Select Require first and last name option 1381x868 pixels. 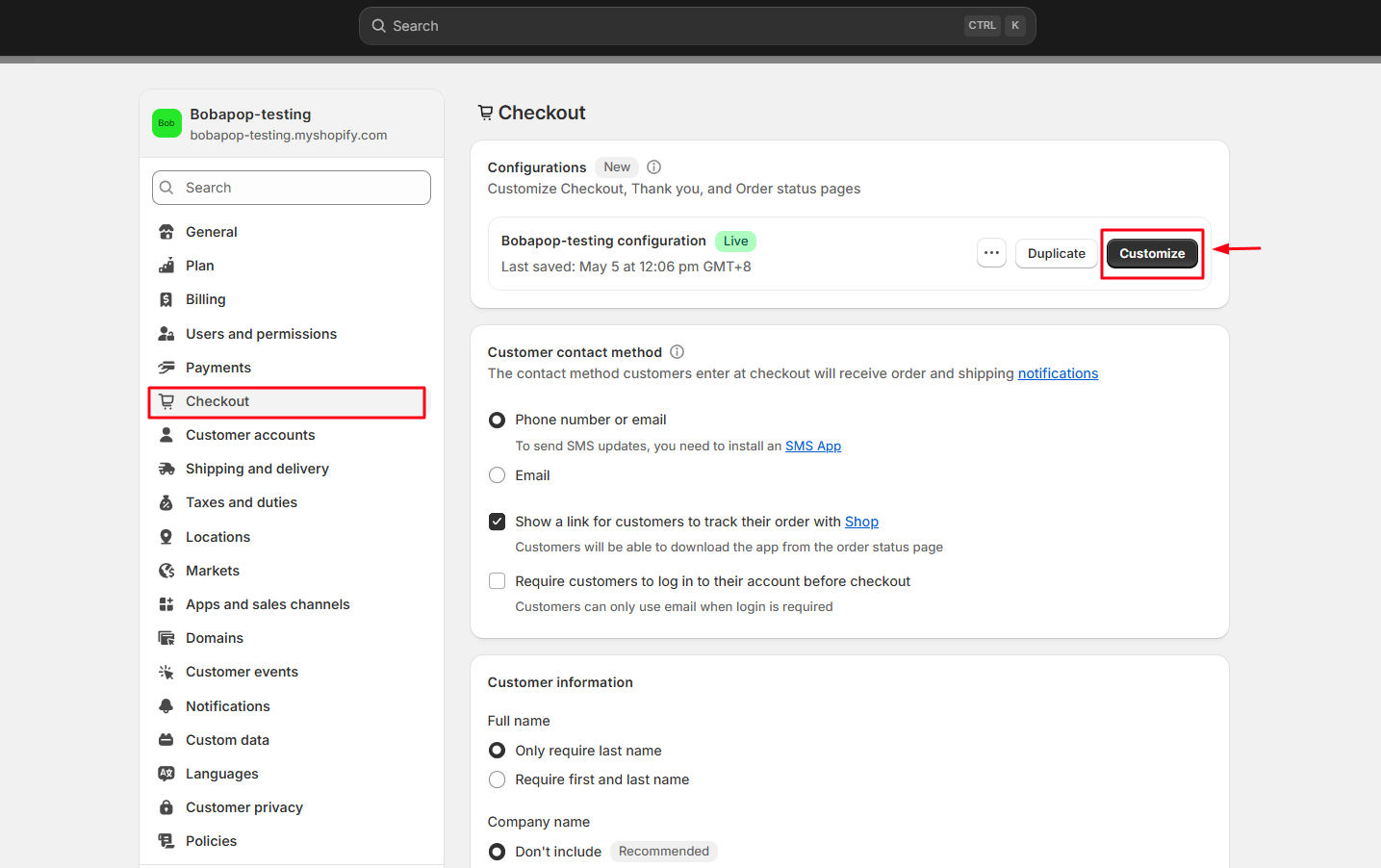pyautogui.click(x=498, y=779)
